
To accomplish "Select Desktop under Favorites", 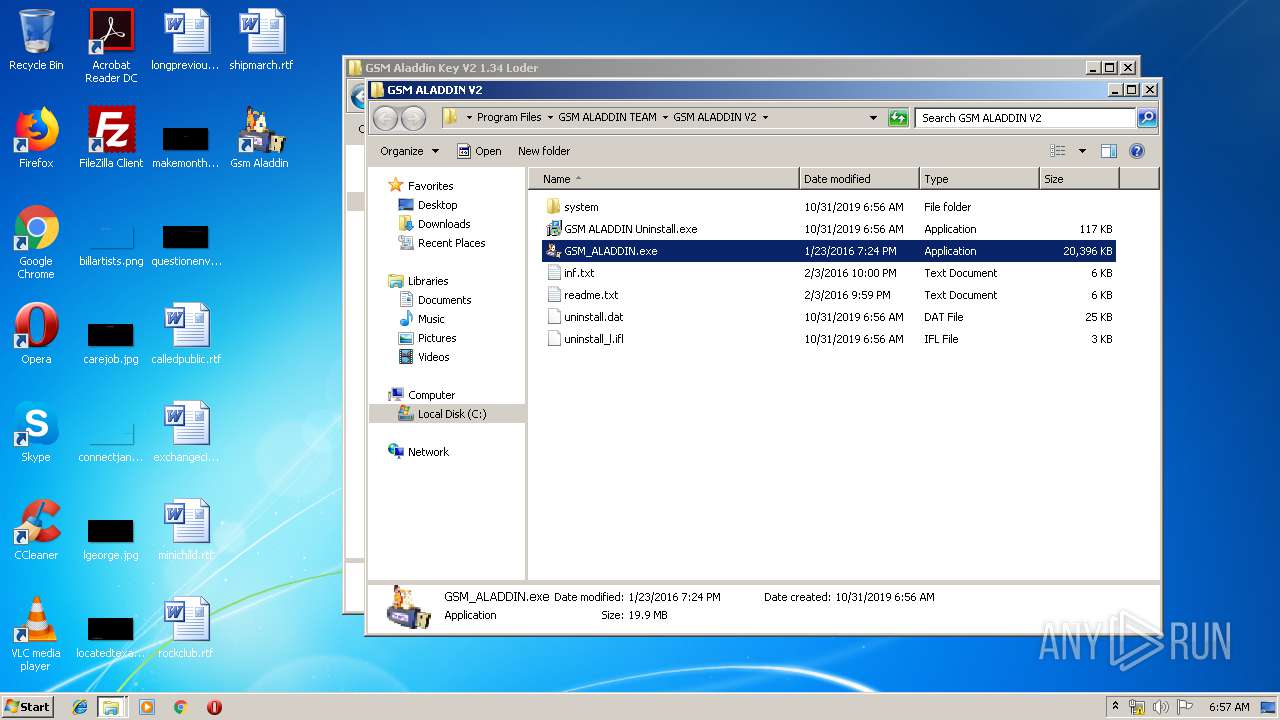I will (428, 204).
